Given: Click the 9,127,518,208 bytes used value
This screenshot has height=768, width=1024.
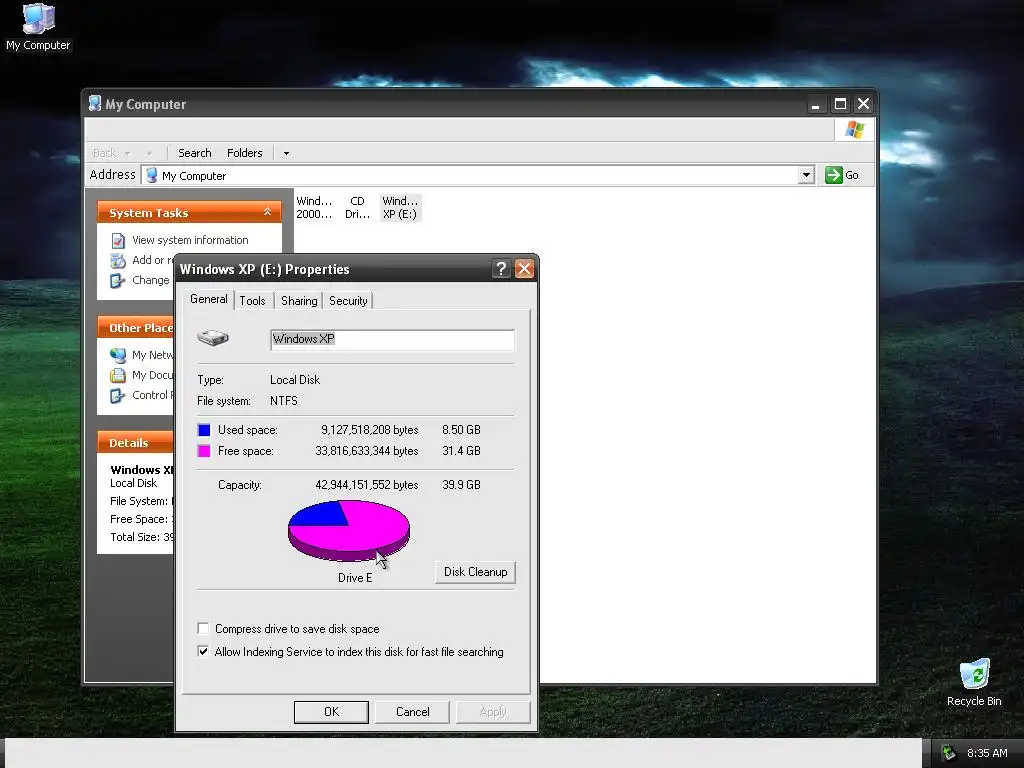Looking at the screenshot, I should [370, 430].
